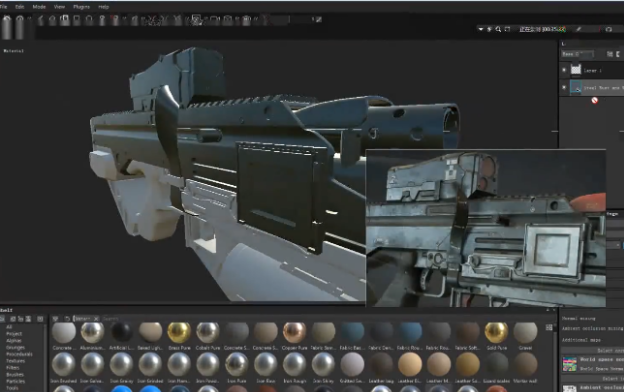Select the Grunges shelf category
The image size is (624, 392).
[15, 347]
